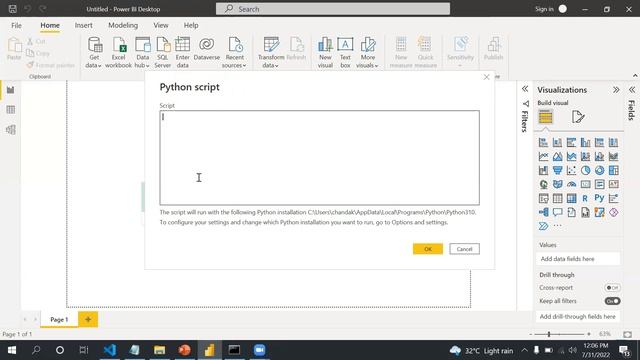Select the Stacked bar chart visual

(543, 142)
